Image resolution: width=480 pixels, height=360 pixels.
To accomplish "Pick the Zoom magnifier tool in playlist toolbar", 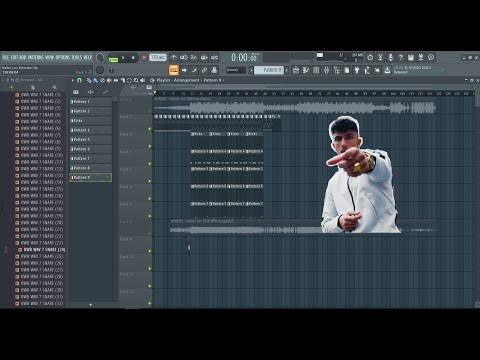I will click(x=136, y=80).
